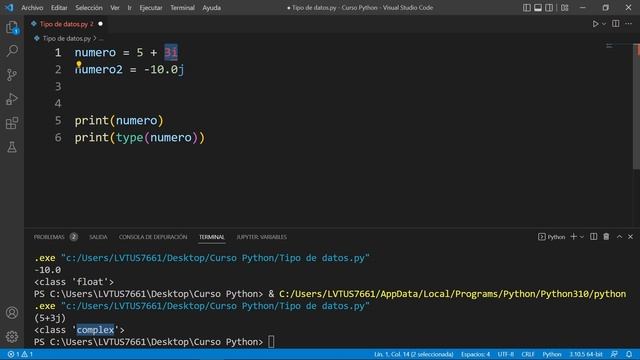Select interpreter 3.10.5 64-bit

[x=586, y=354]
